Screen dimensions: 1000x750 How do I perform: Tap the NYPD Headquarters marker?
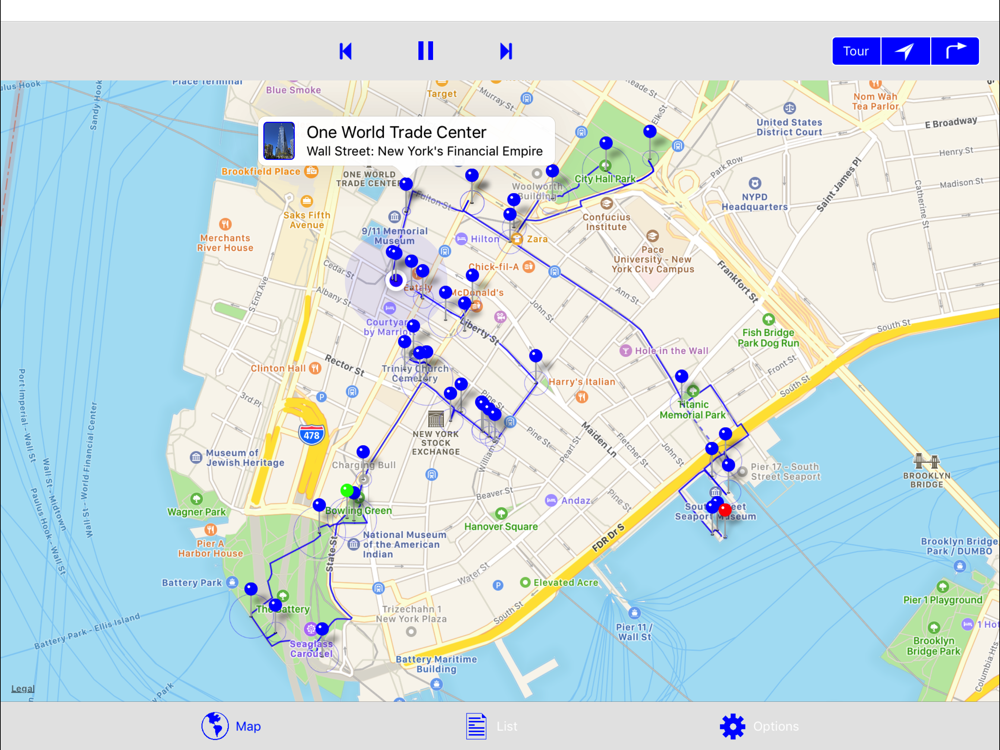[754, 183]
